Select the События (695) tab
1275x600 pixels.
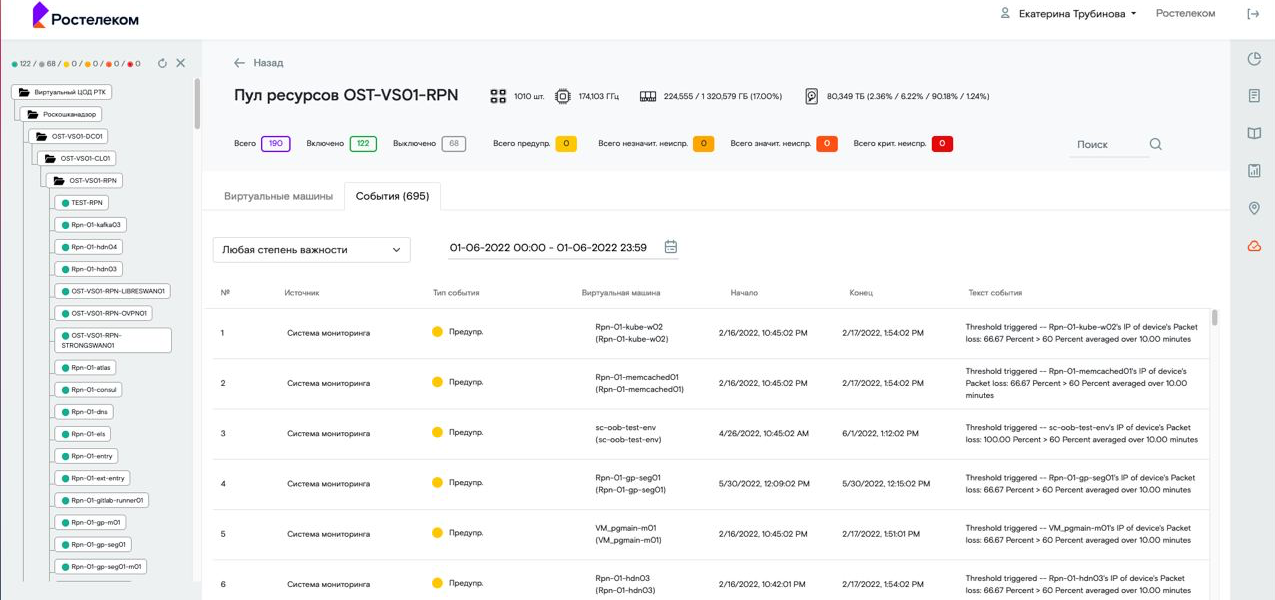tap(392, 196)
